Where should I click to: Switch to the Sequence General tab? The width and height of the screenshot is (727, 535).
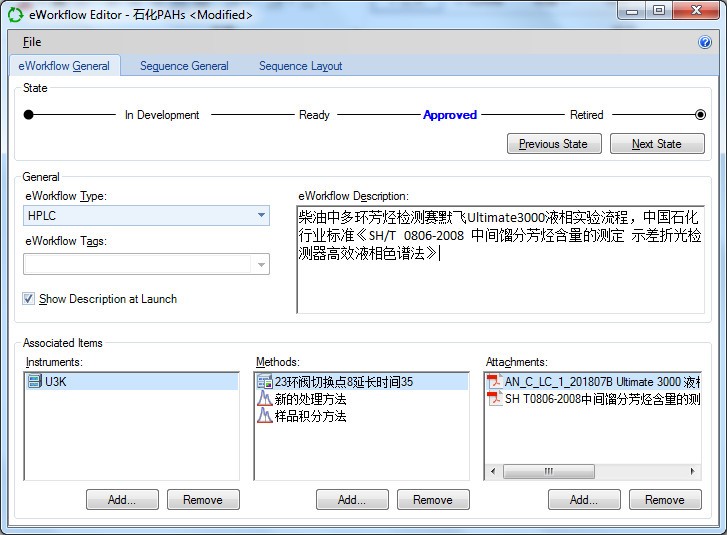(184, 66)
